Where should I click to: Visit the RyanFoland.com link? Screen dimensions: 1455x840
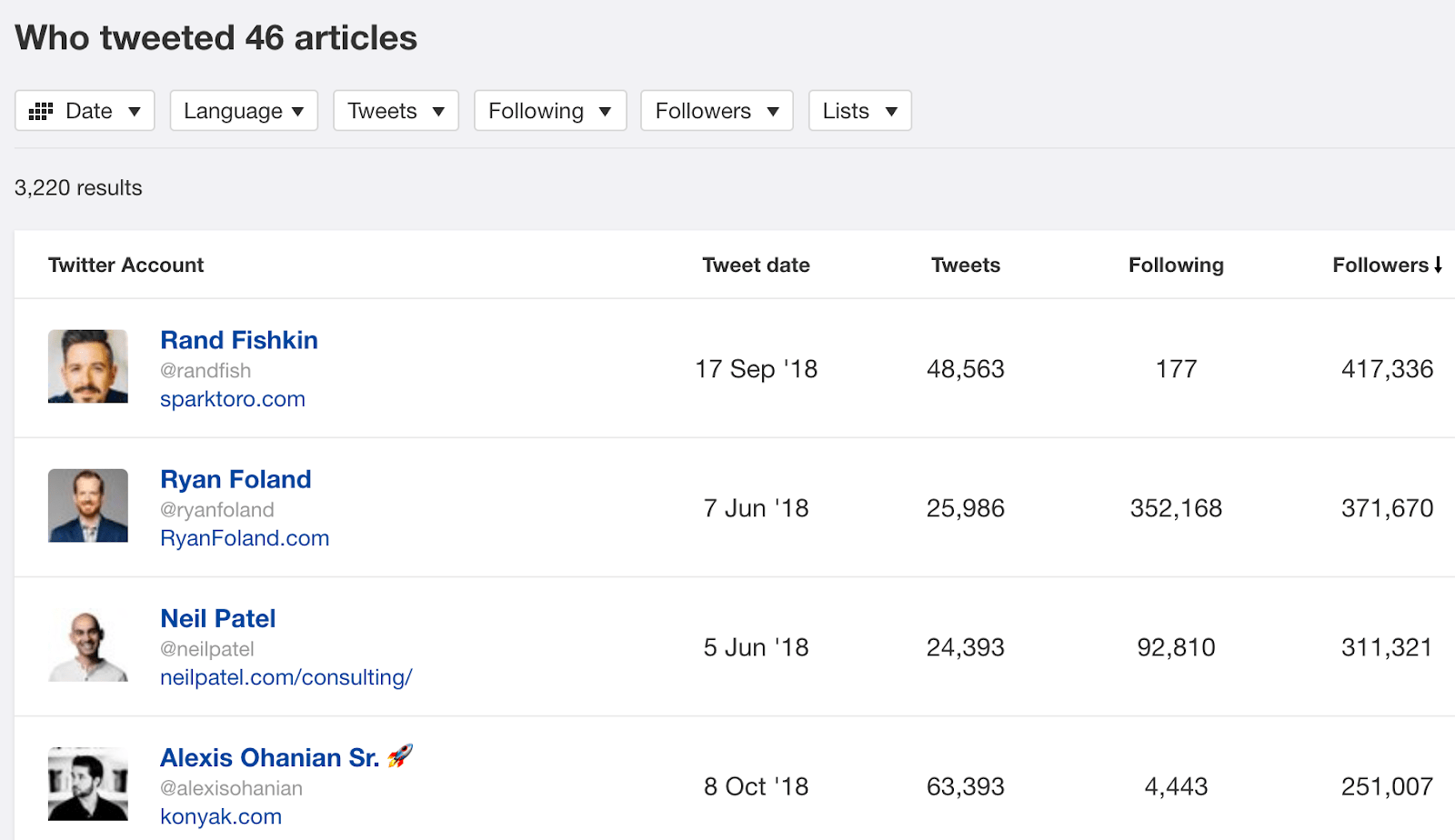[x=245, y=538]
